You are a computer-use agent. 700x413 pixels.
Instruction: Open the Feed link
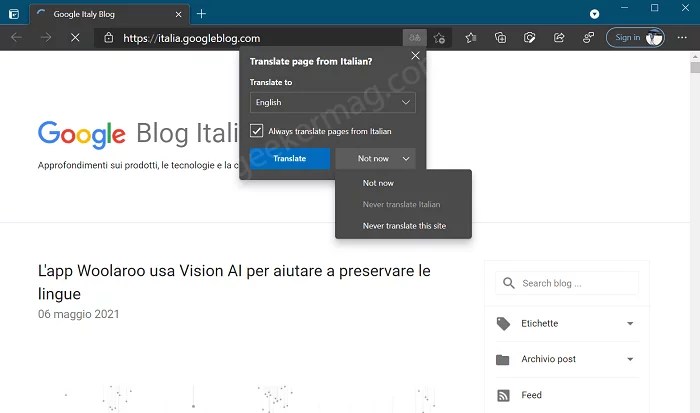click(531, 395)
